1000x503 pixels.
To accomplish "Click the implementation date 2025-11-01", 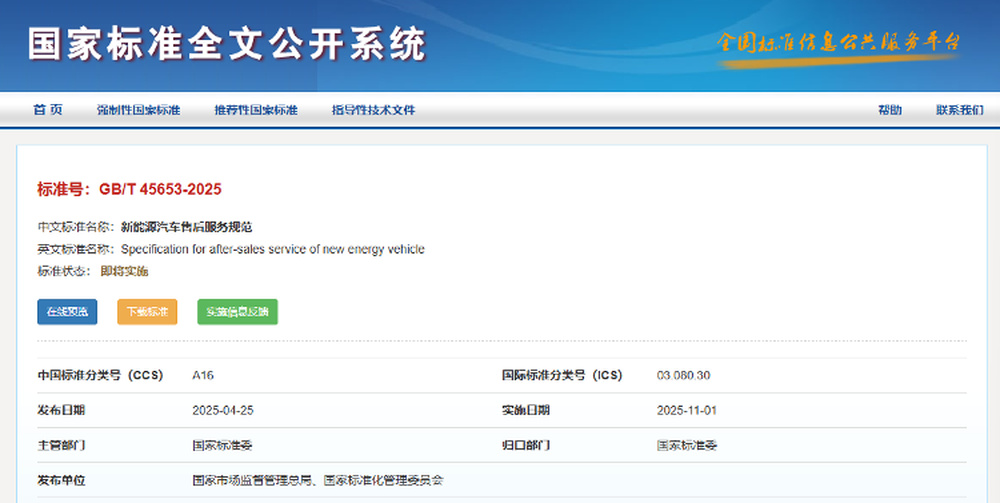I will tap(686, 410).
